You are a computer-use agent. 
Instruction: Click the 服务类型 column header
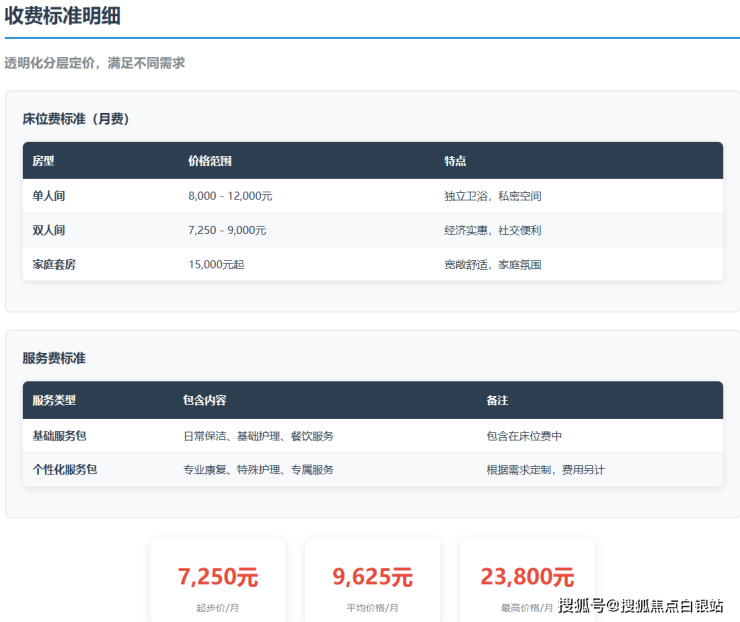[54, 400]
